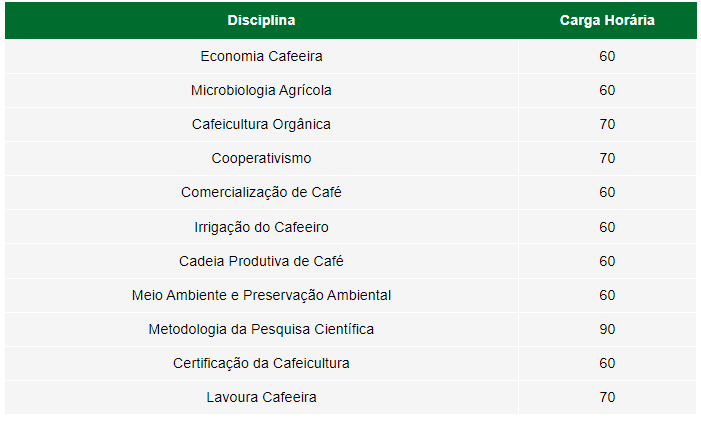Image resolution: width=701 pixels, height=421 pixels.
Task: Click the Disciplina column header
Action: click(261, 20)
